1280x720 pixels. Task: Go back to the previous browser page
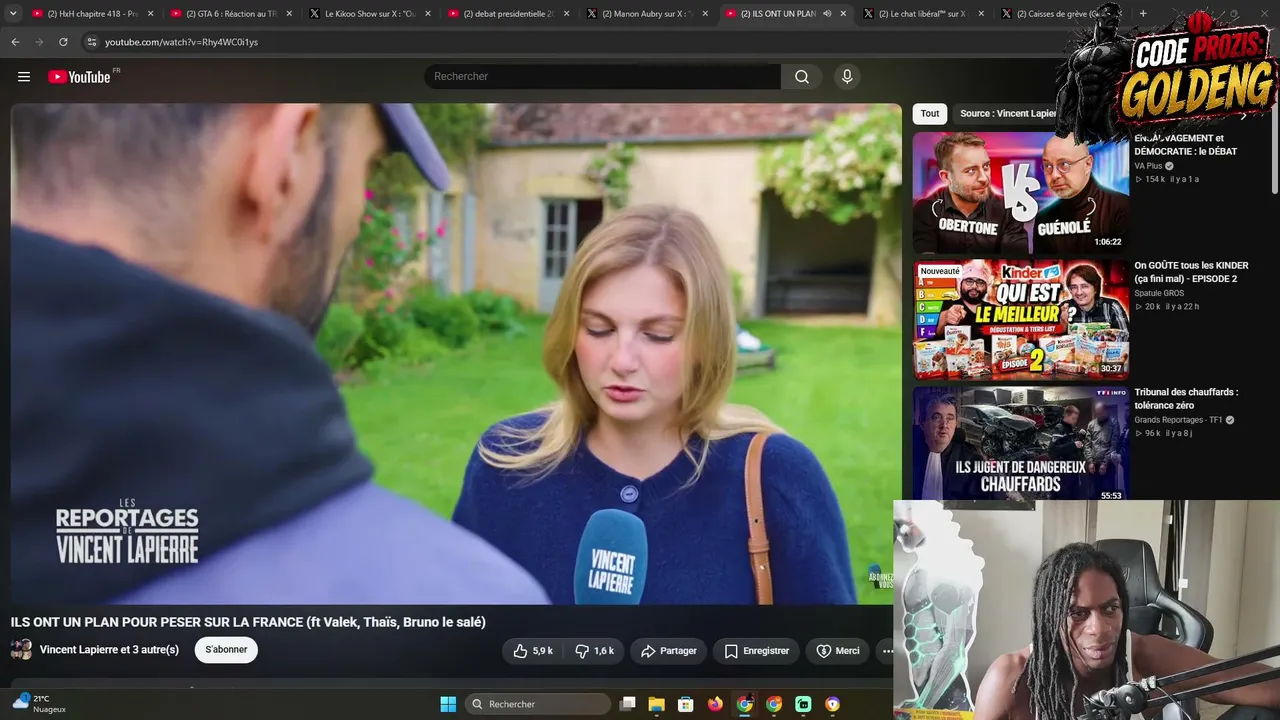click(x=15, y=42)
